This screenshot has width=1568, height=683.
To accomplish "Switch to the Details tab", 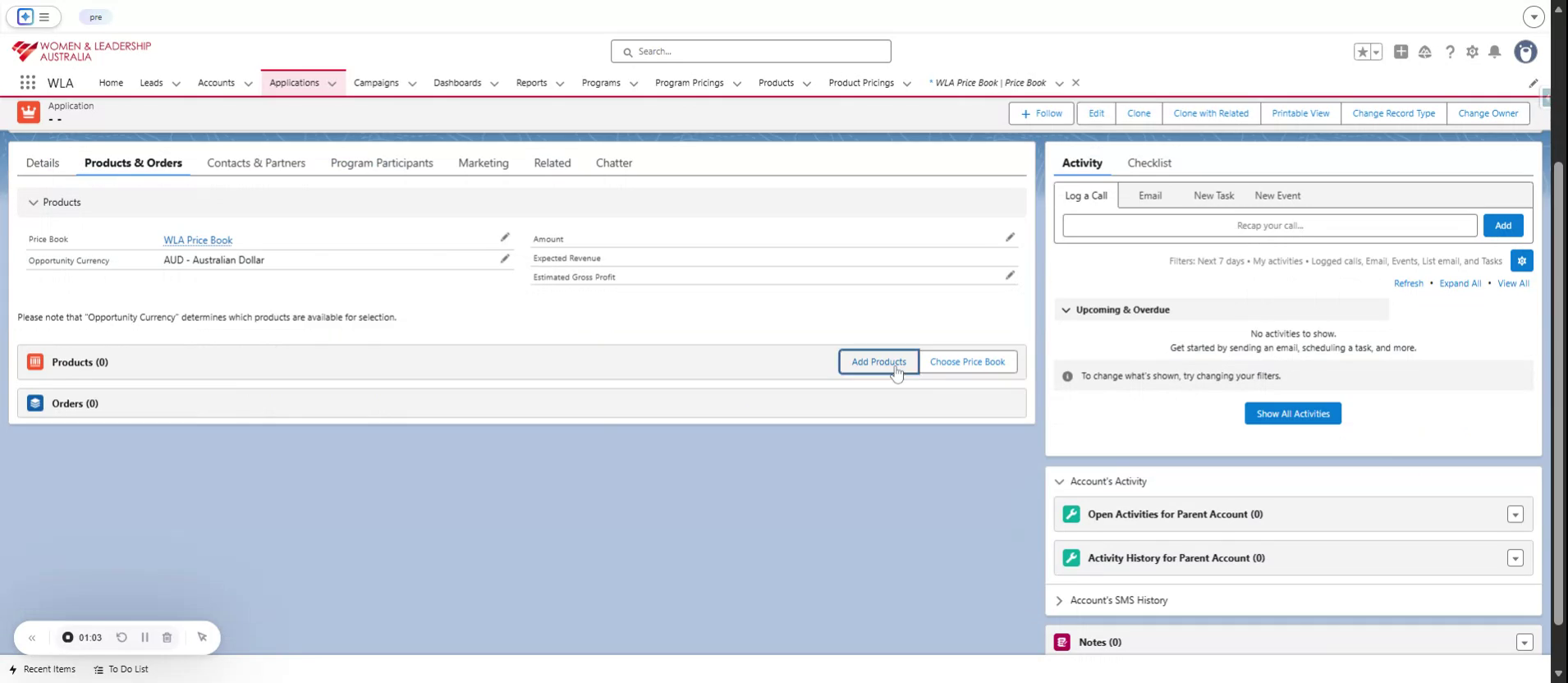I will 43,163.
